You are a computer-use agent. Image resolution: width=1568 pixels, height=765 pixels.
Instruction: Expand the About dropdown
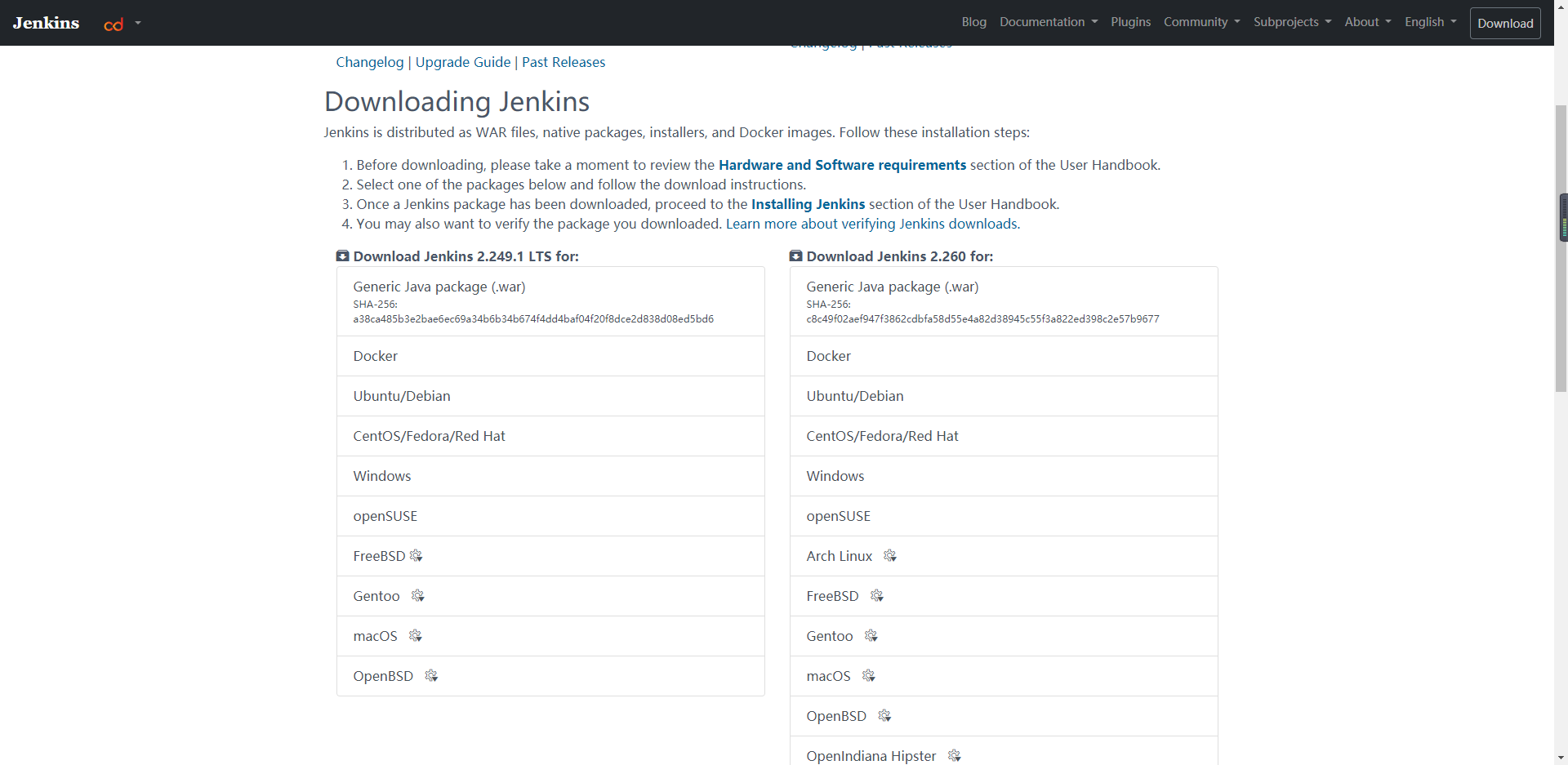pos(1368,22)
